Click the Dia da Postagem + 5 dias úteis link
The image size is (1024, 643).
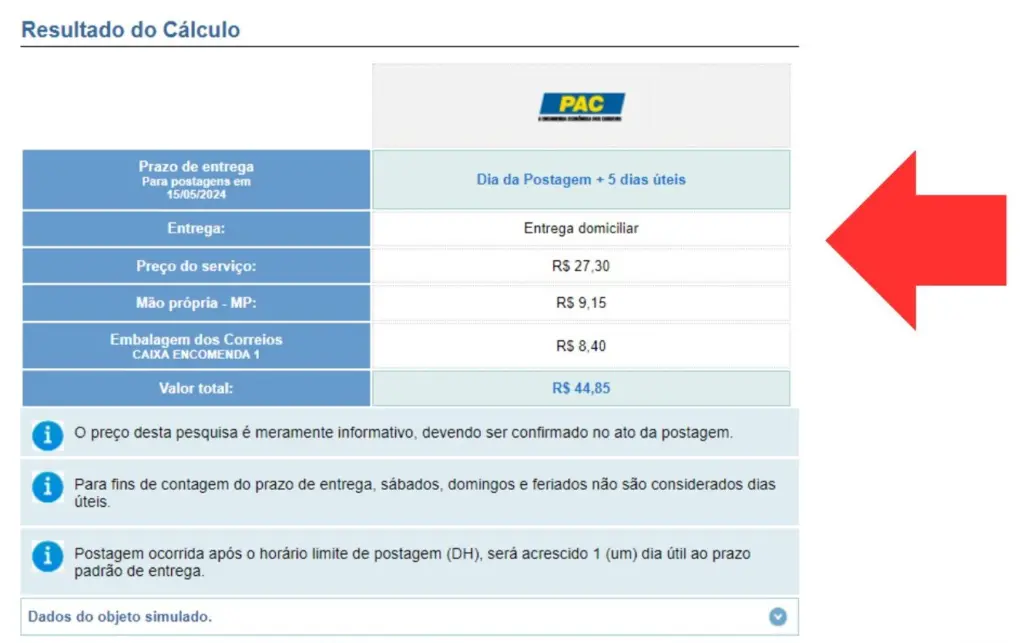(580, 179)
